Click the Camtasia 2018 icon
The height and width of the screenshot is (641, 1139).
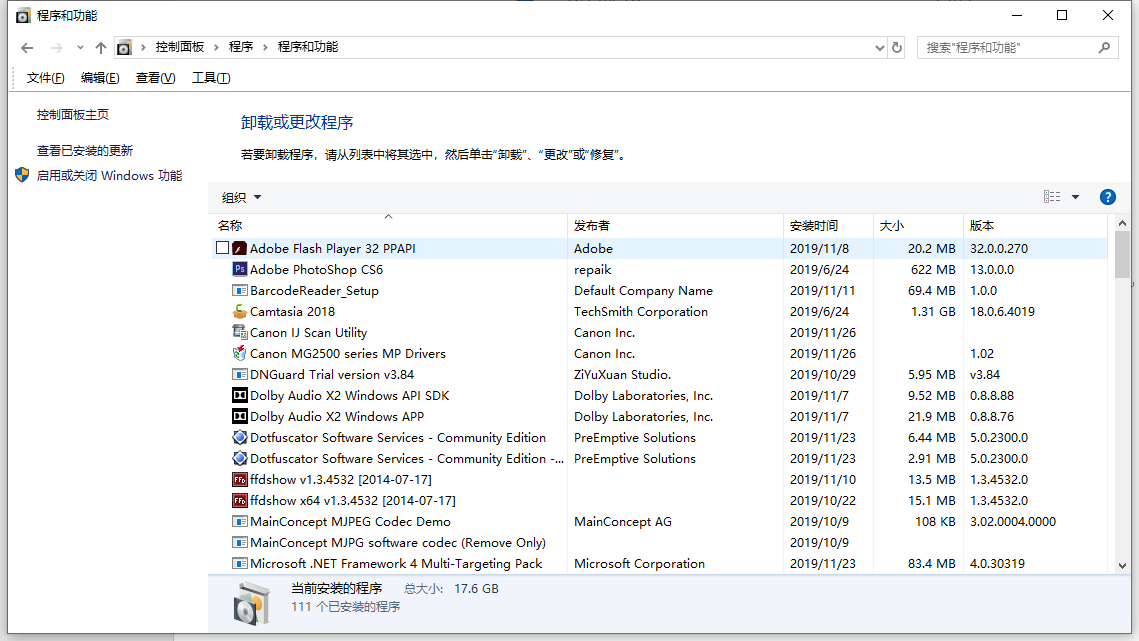pos(240,312)
